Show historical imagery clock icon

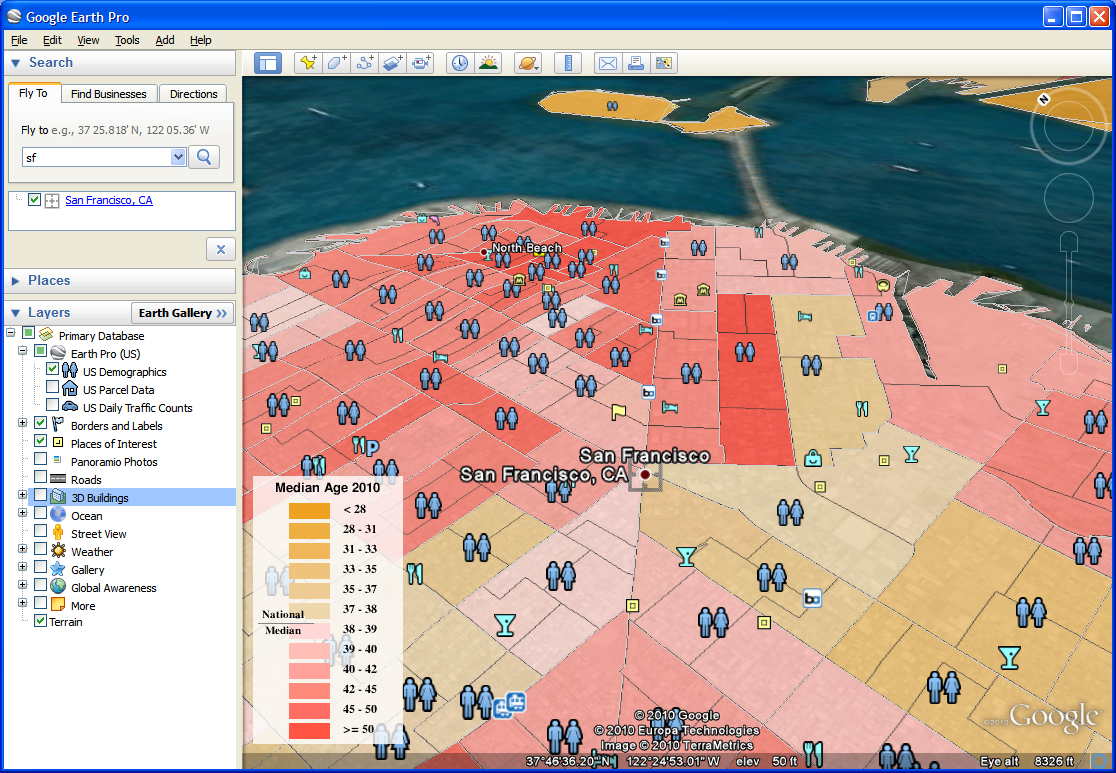[x=460, y=63]
